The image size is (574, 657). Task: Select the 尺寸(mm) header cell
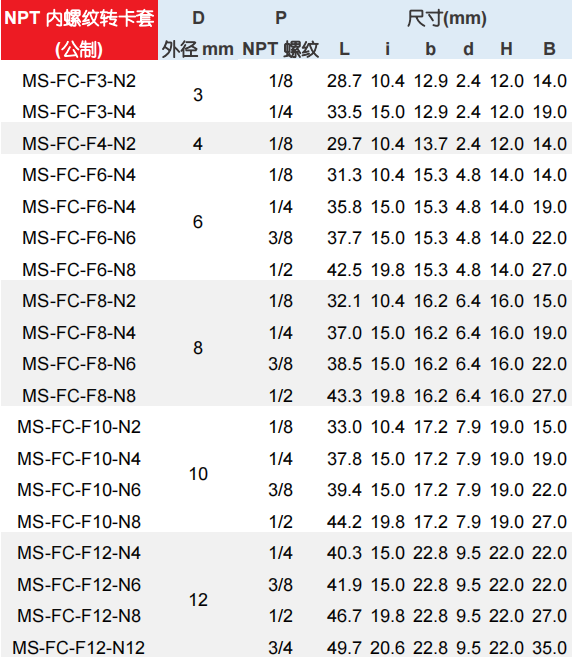coord(447,18)
